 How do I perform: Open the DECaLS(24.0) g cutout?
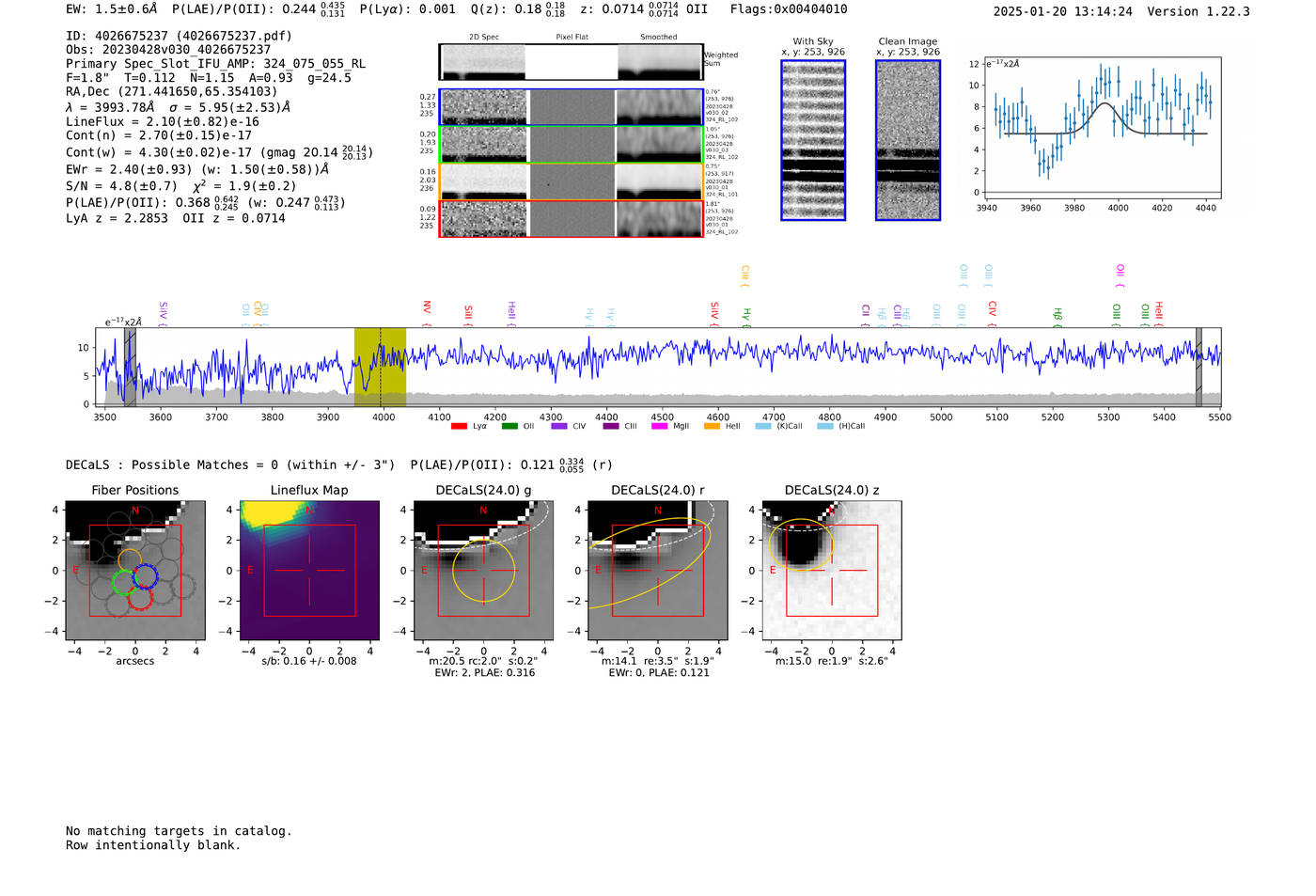[484, 571]
